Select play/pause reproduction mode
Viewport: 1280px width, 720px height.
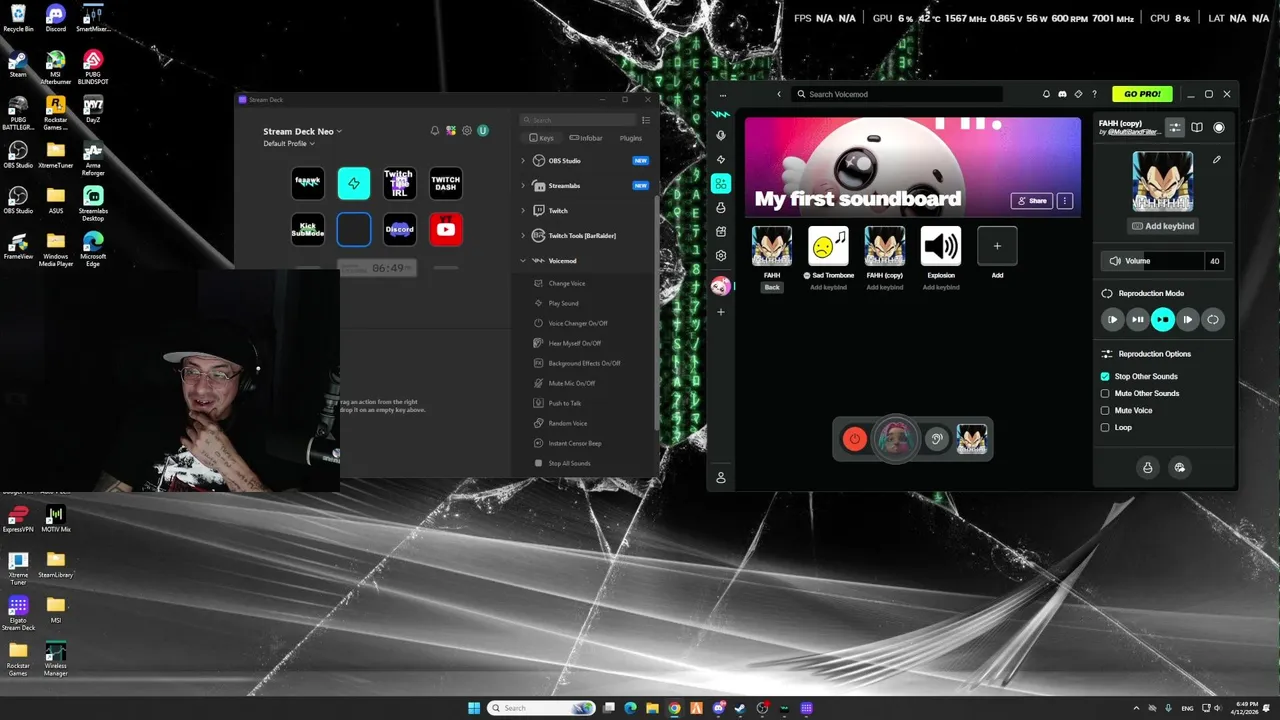(x=1137, y=319)
